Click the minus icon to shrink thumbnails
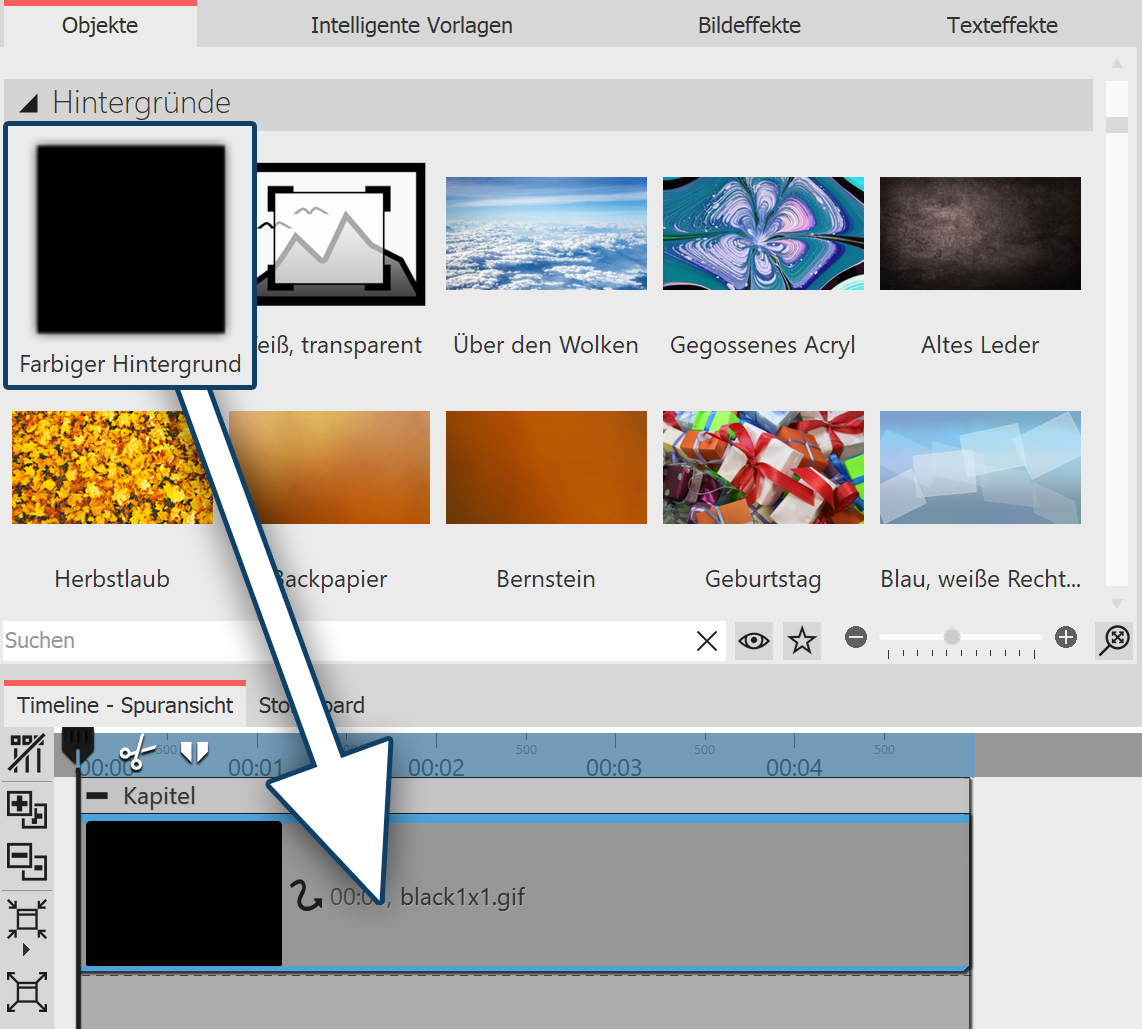 tap(855, 638)
